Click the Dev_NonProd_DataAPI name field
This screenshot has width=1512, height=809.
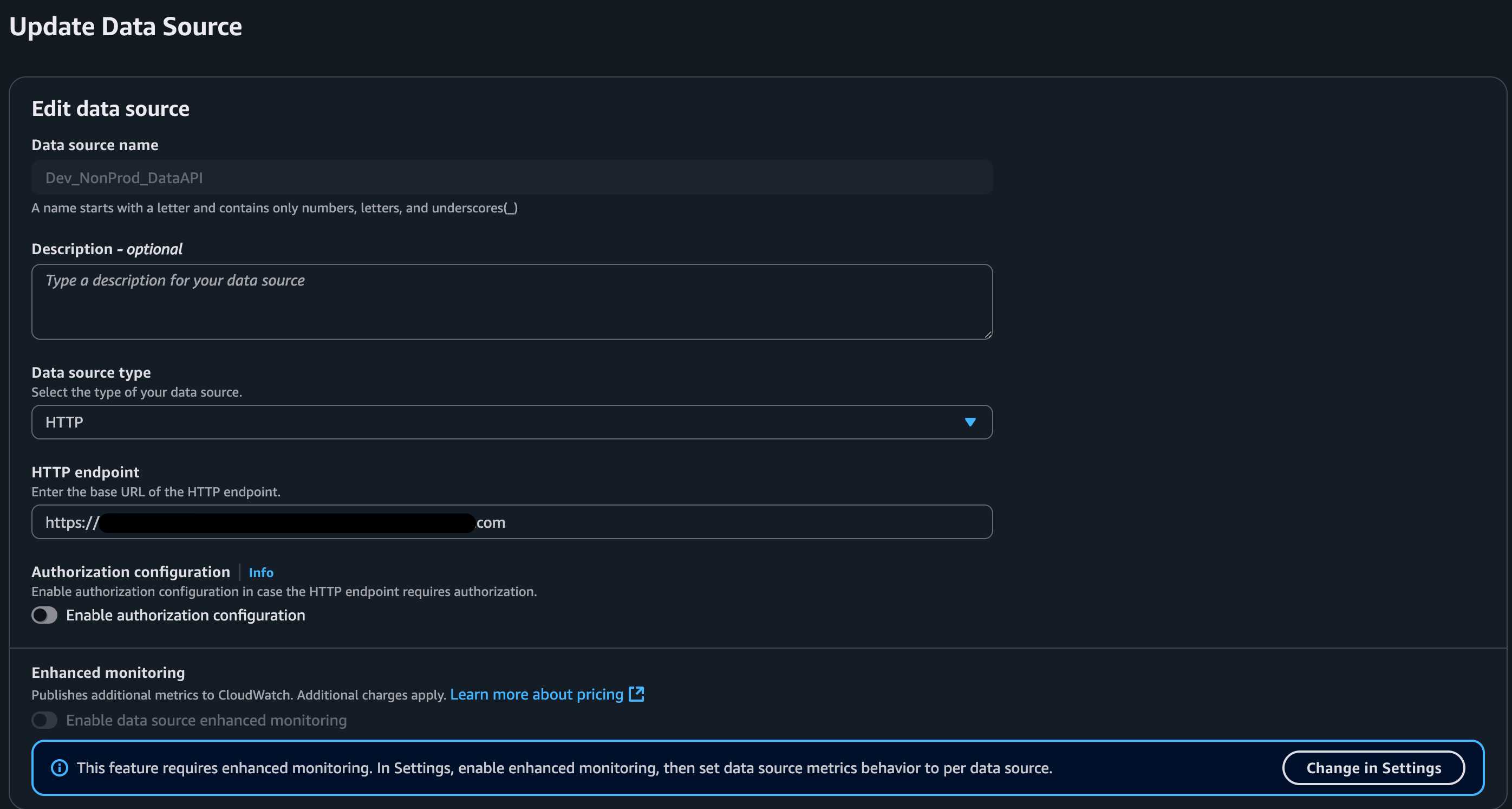[x=511, y=177]
